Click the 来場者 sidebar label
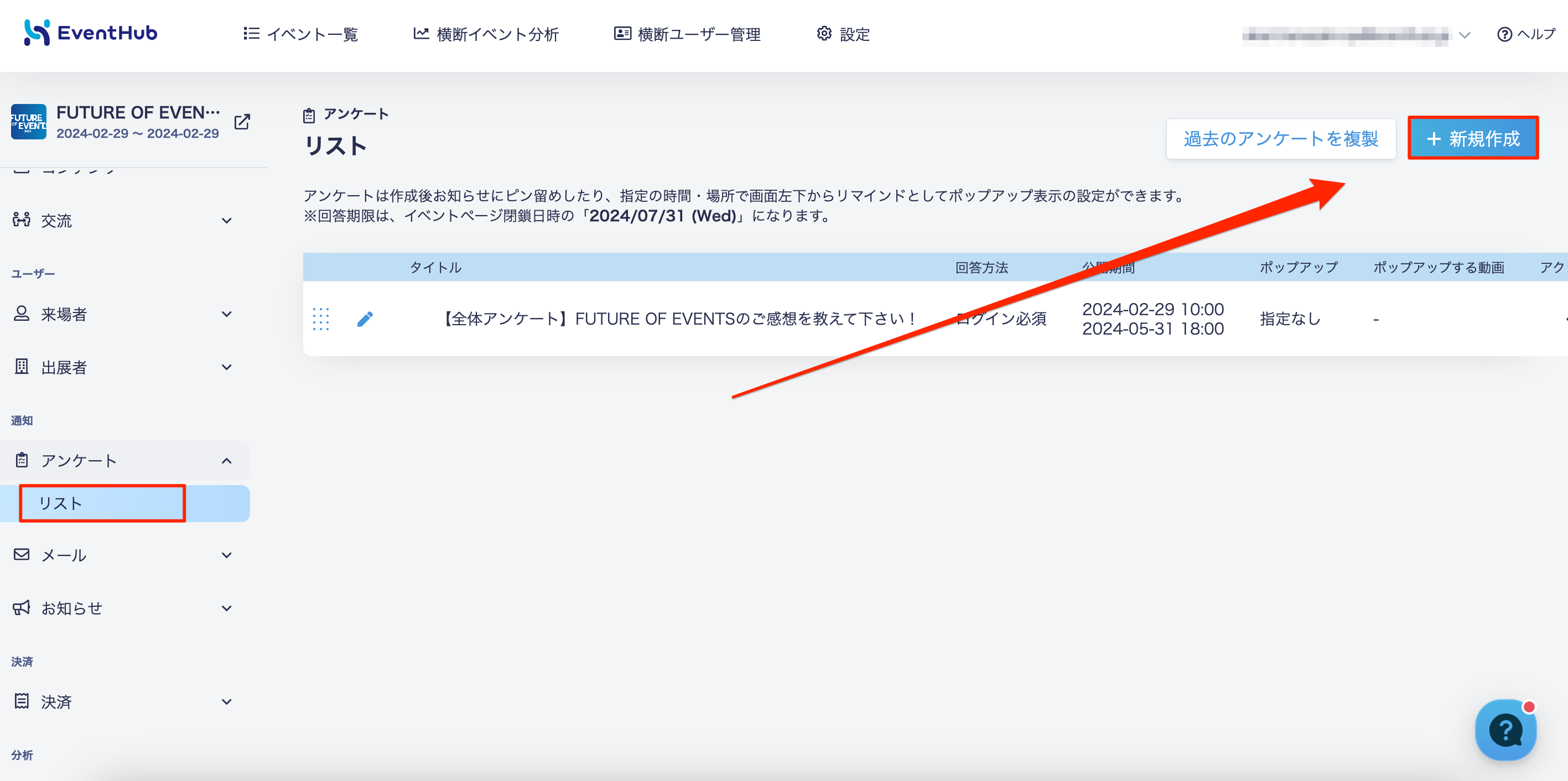This screenshot has height=781, width=1568. coord(64,314)
